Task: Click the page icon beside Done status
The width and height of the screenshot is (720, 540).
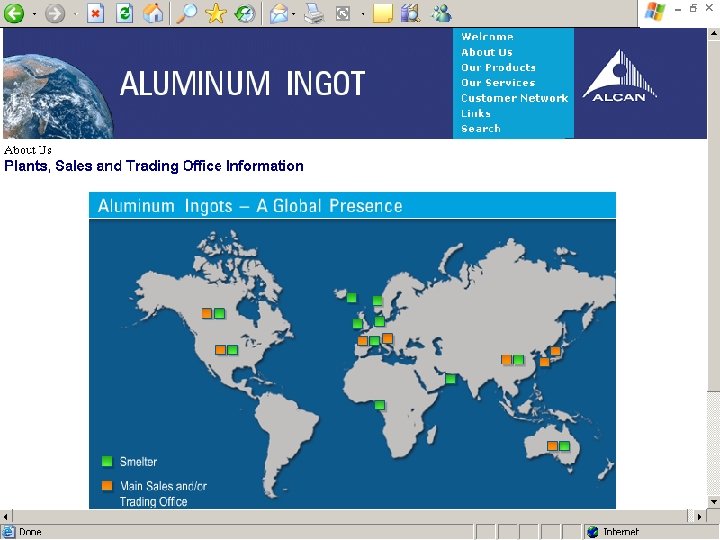Action: pyautogui.click(x=9, y=532)
